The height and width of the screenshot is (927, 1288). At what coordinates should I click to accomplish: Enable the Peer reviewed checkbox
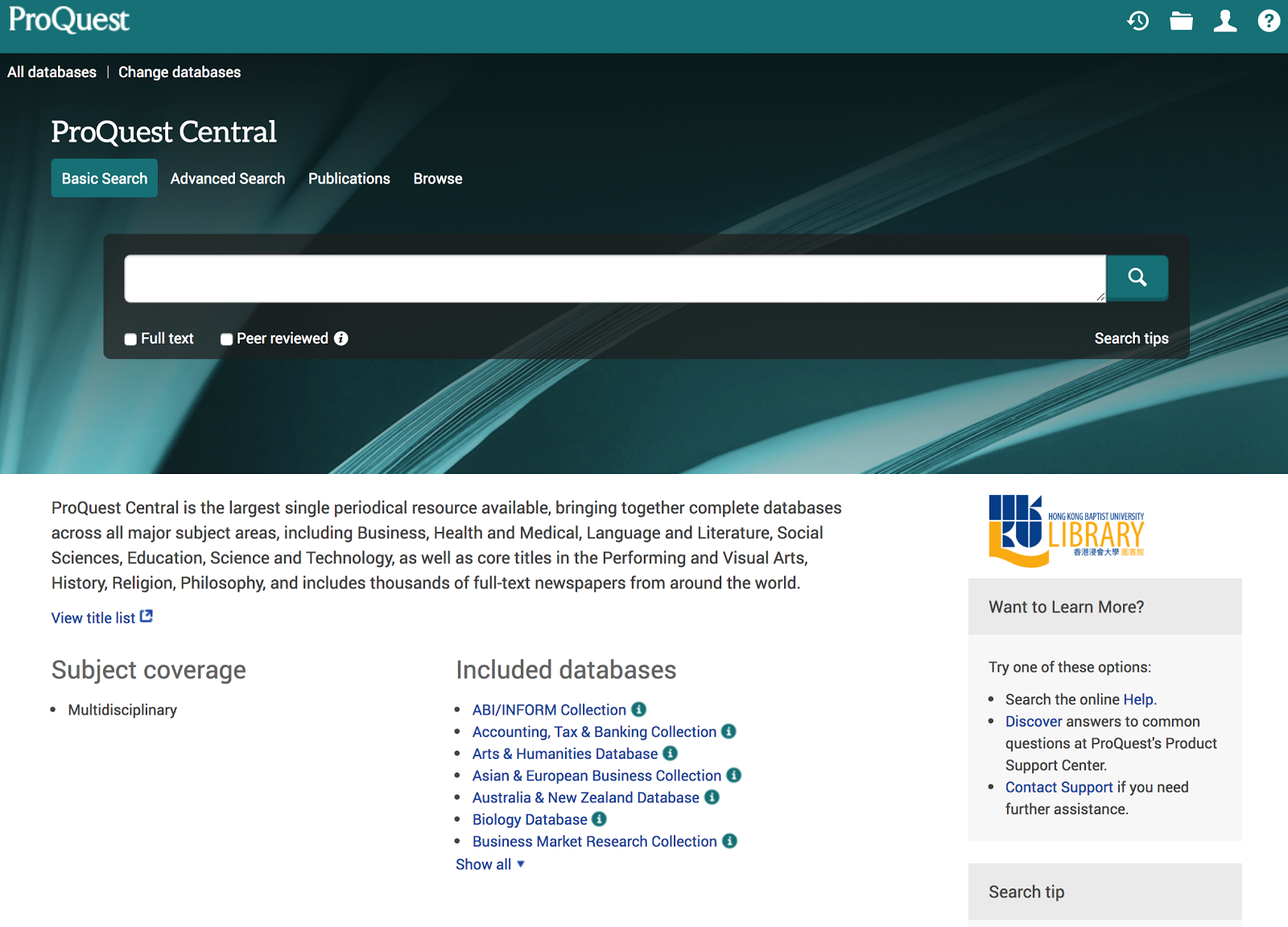coord(227,340)
